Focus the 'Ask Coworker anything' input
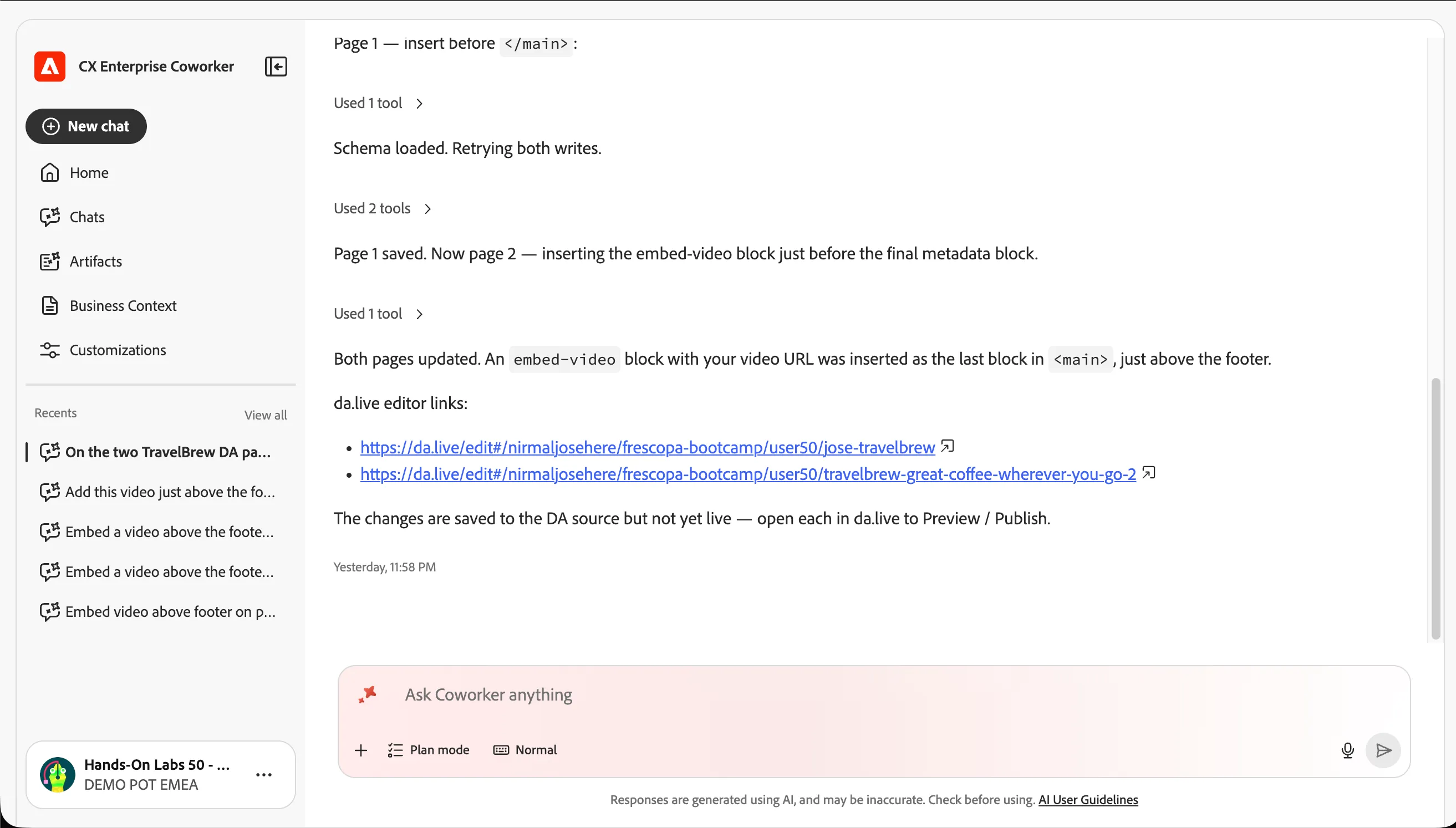The width and height of the screenshot is (1456, 828). [x=874, y=694]
